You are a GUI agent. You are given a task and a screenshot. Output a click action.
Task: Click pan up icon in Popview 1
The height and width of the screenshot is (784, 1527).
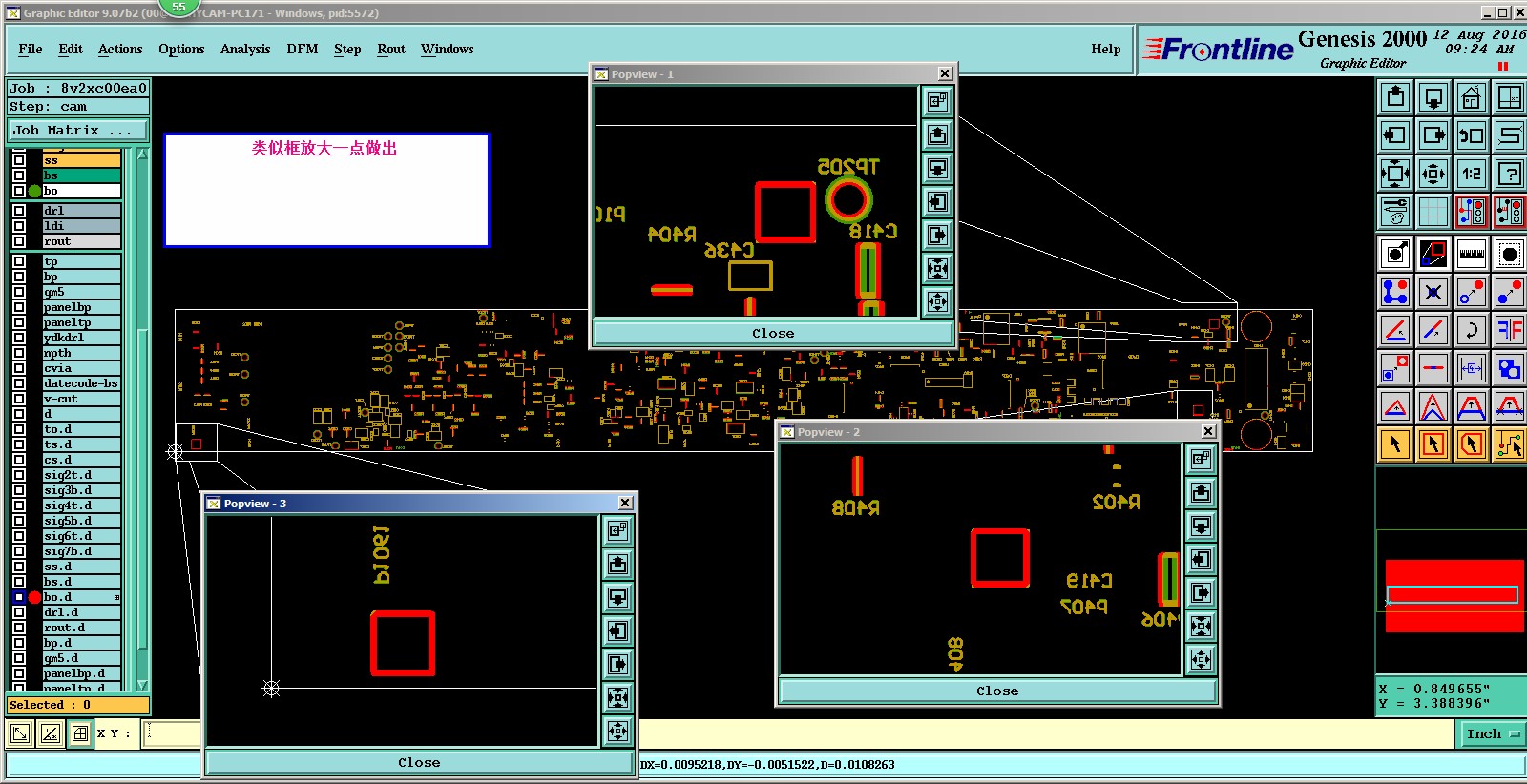937,134
